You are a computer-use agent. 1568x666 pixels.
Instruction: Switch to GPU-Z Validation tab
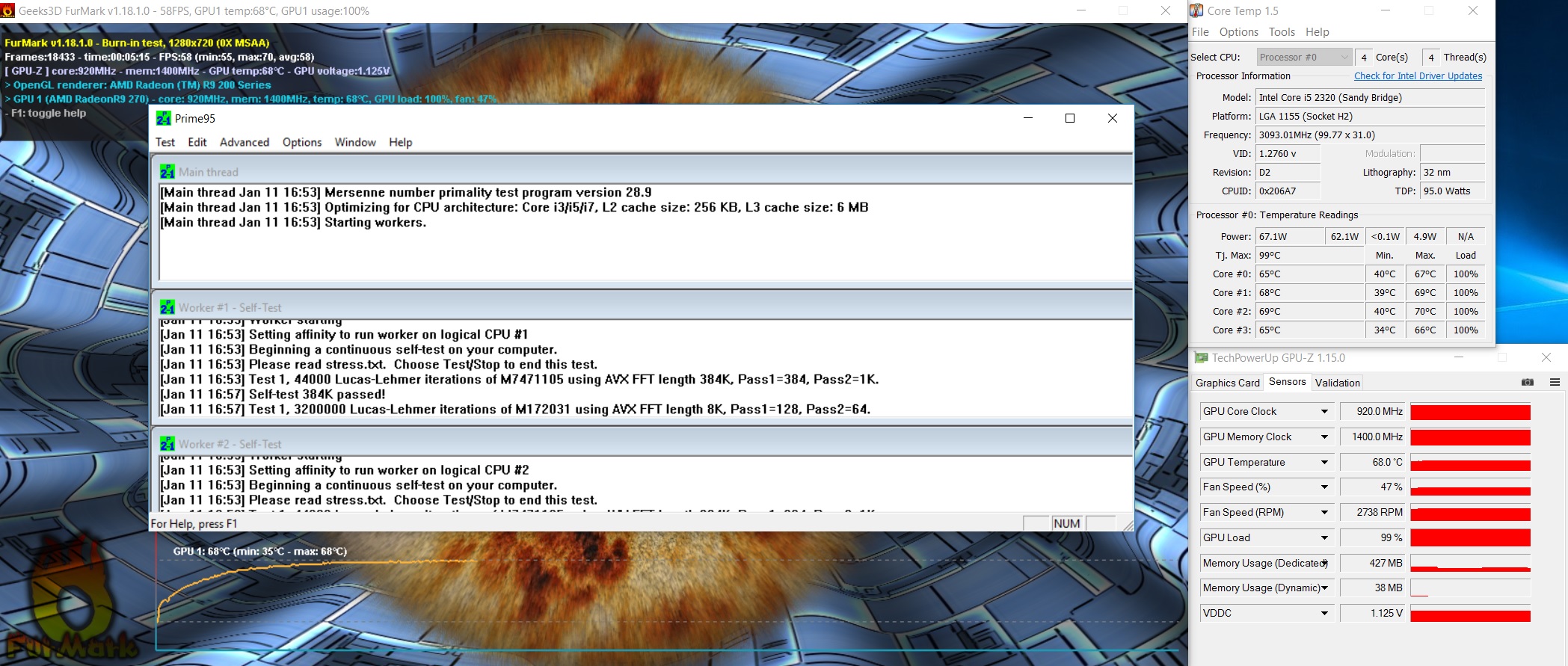1337,383
